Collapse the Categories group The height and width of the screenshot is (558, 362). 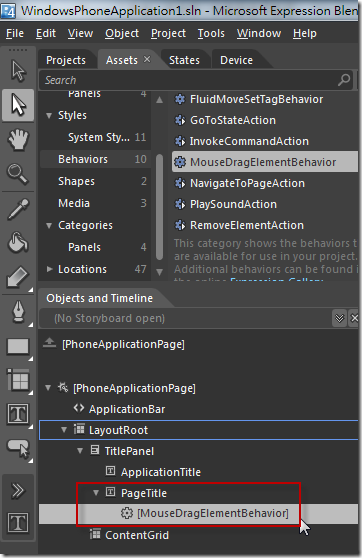49,225
